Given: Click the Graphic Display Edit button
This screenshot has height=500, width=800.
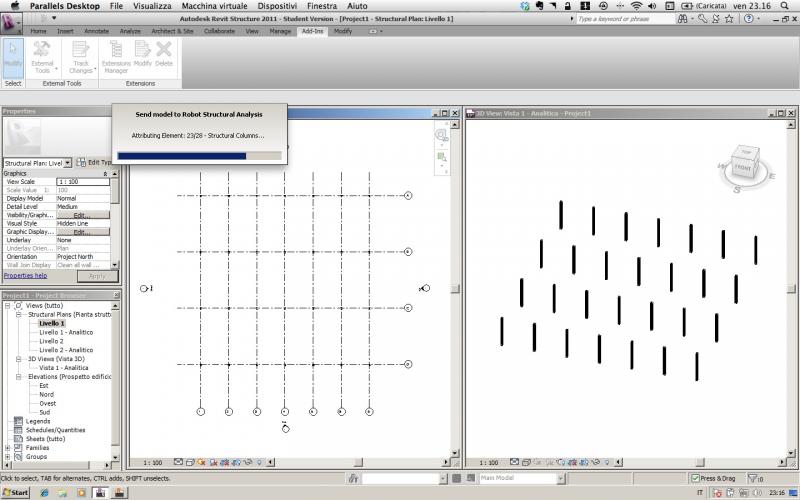Looking at the screenshot, I should (x=83, y=232).
